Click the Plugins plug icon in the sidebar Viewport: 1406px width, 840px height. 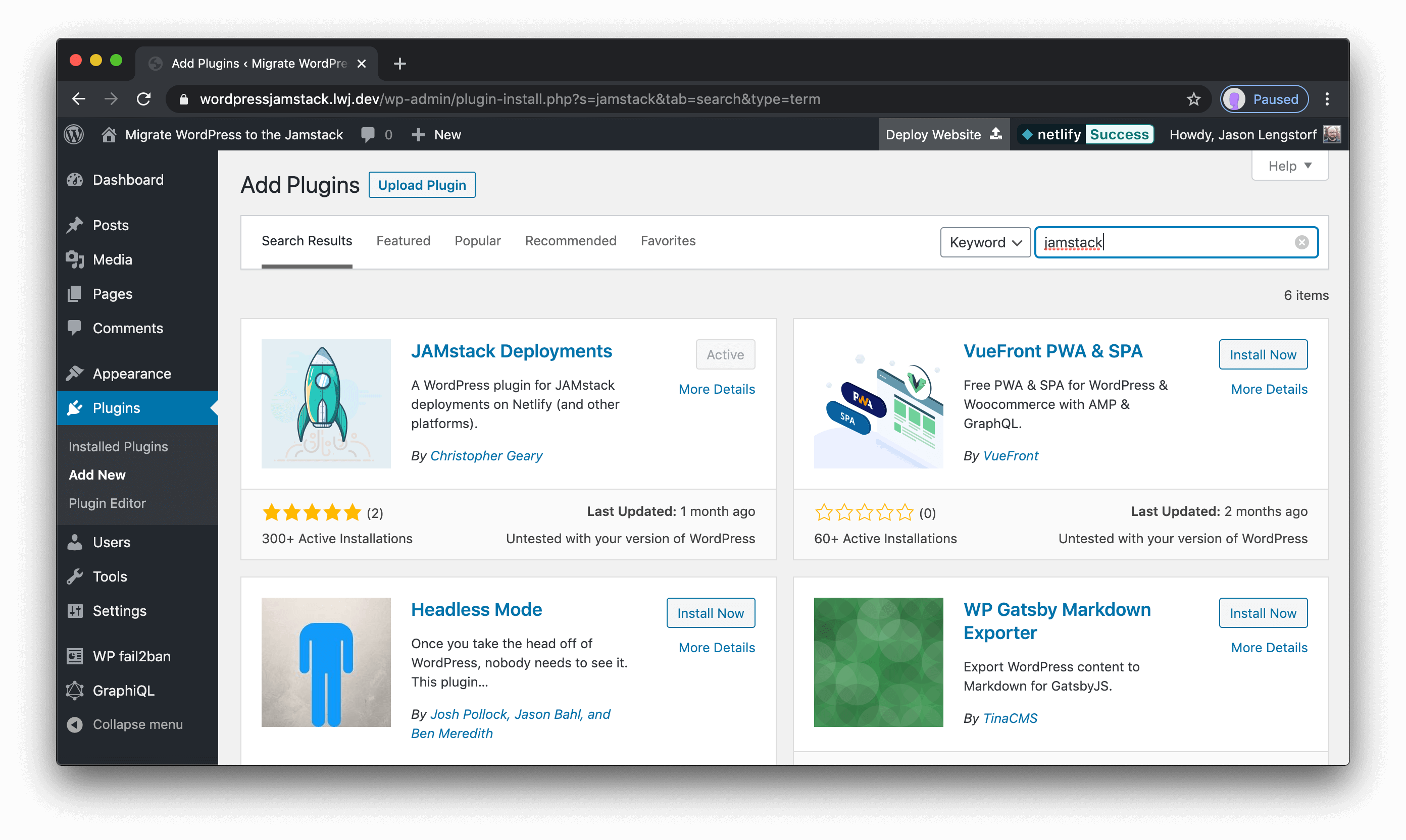point(75,407)
